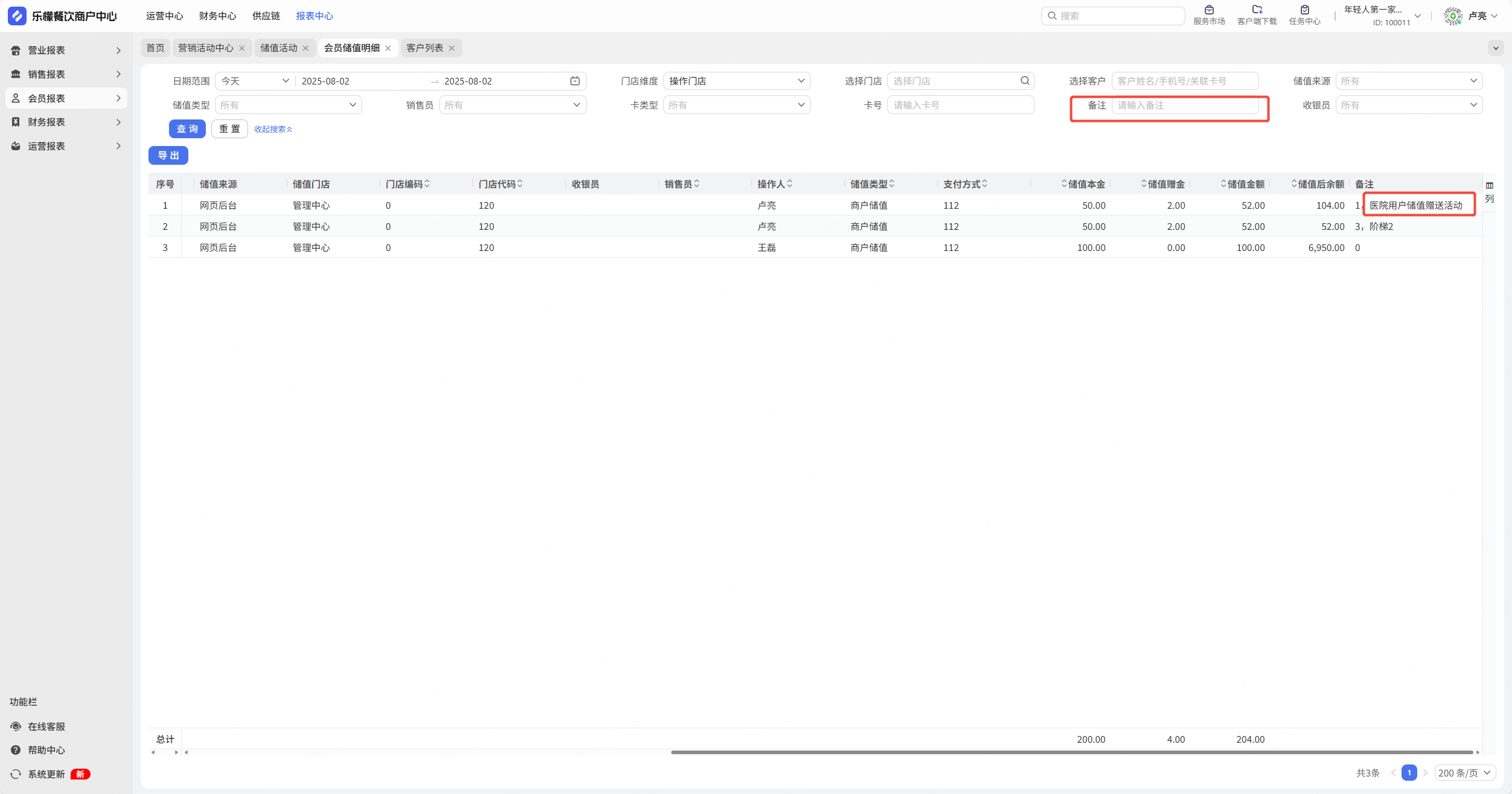Switch to 首页 tab

pyautogui.click(x=155, y=48)
